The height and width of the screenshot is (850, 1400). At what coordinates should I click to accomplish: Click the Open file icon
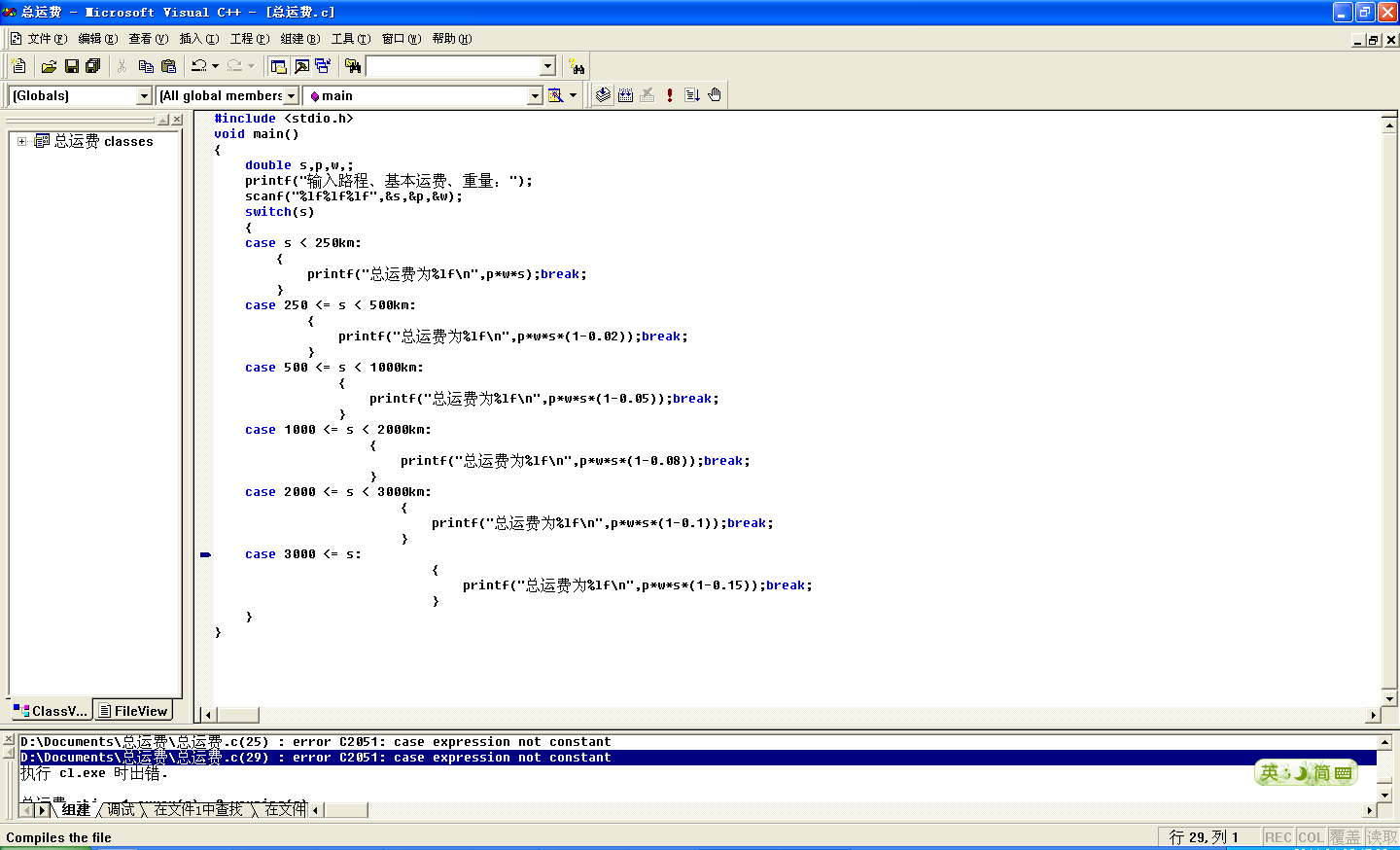click(x=49, y=66)
